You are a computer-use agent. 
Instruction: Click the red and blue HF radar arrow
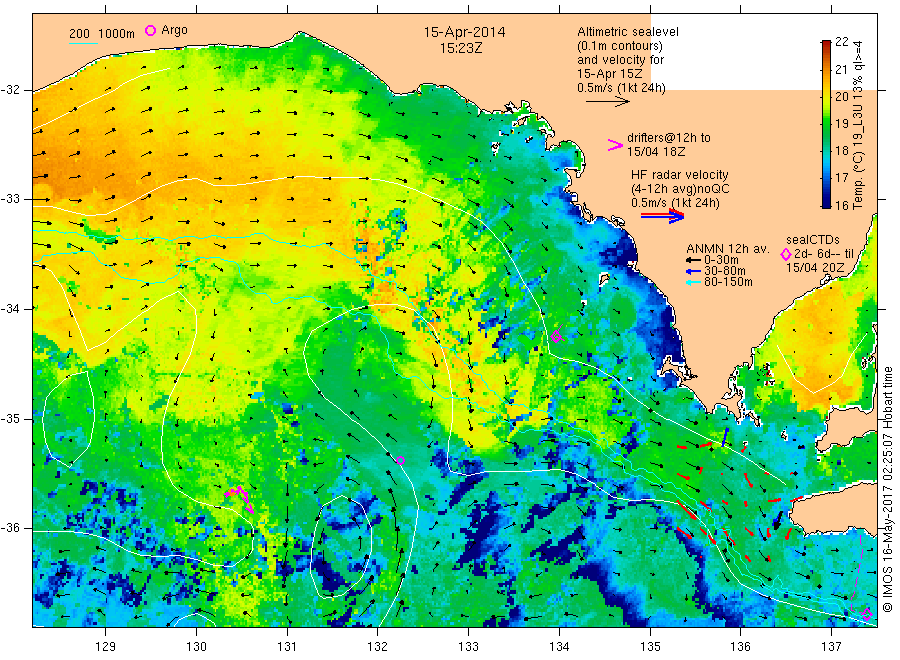coord(662,216)
